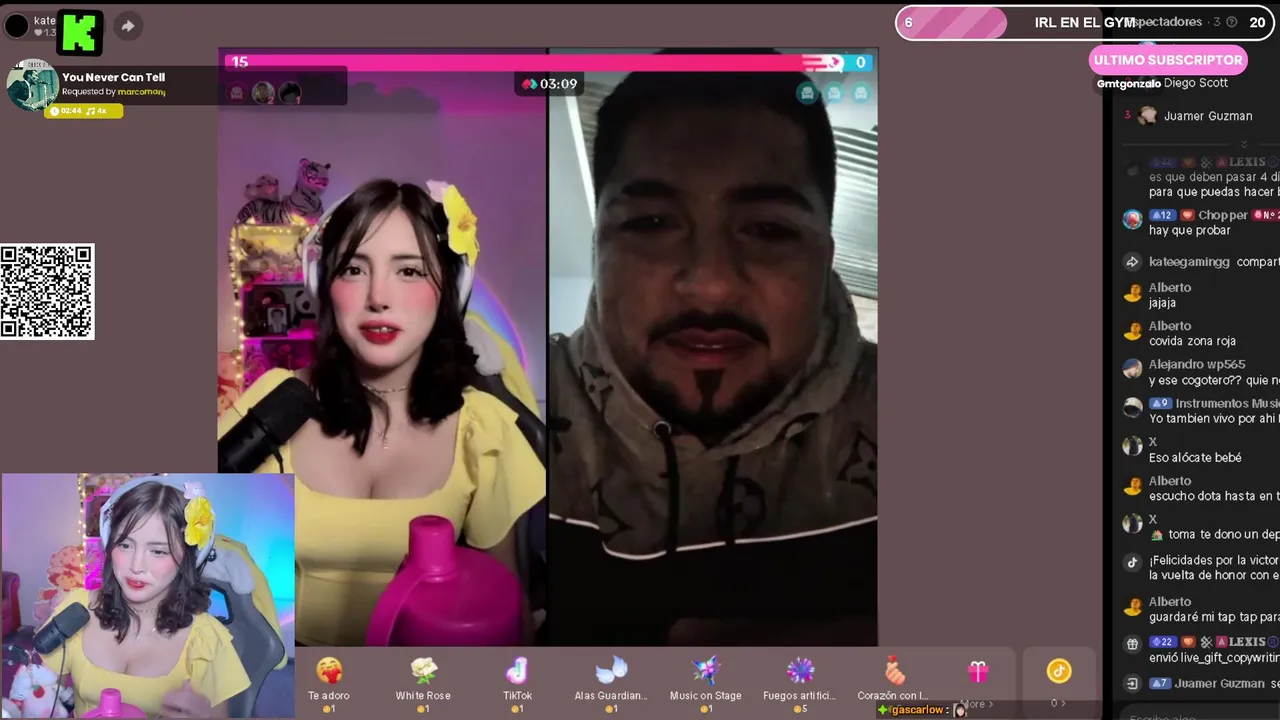
Task: Expand the top viewers chevron
Action: [1244, 143]
